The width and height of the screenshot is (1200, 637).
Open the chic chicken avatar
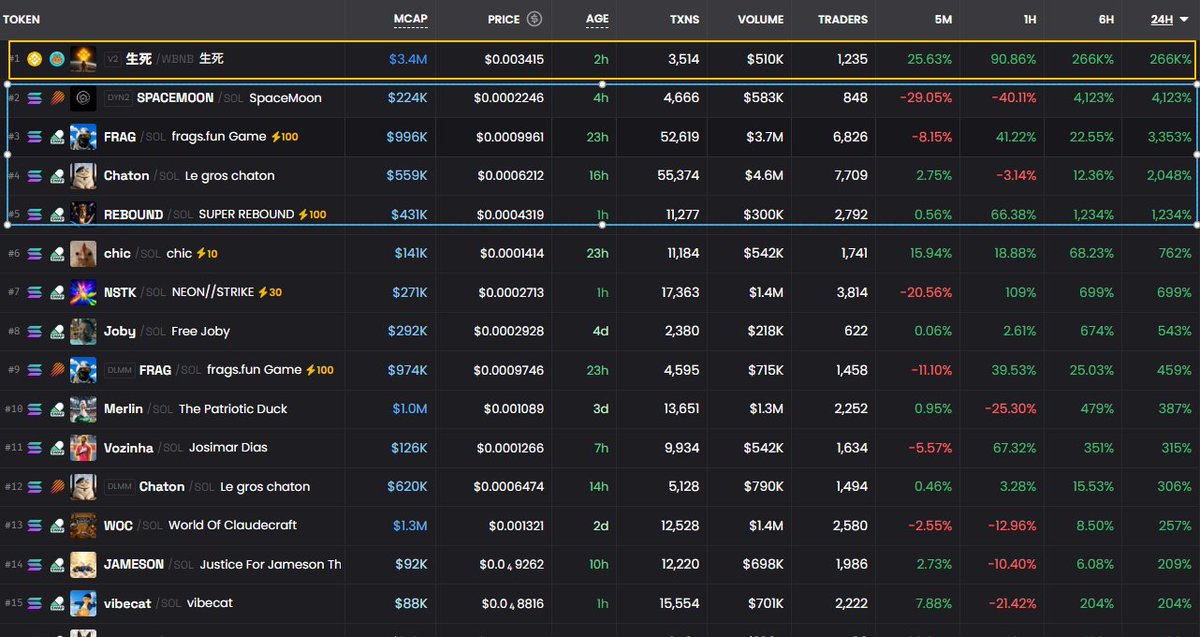click(x=84, y=253)
